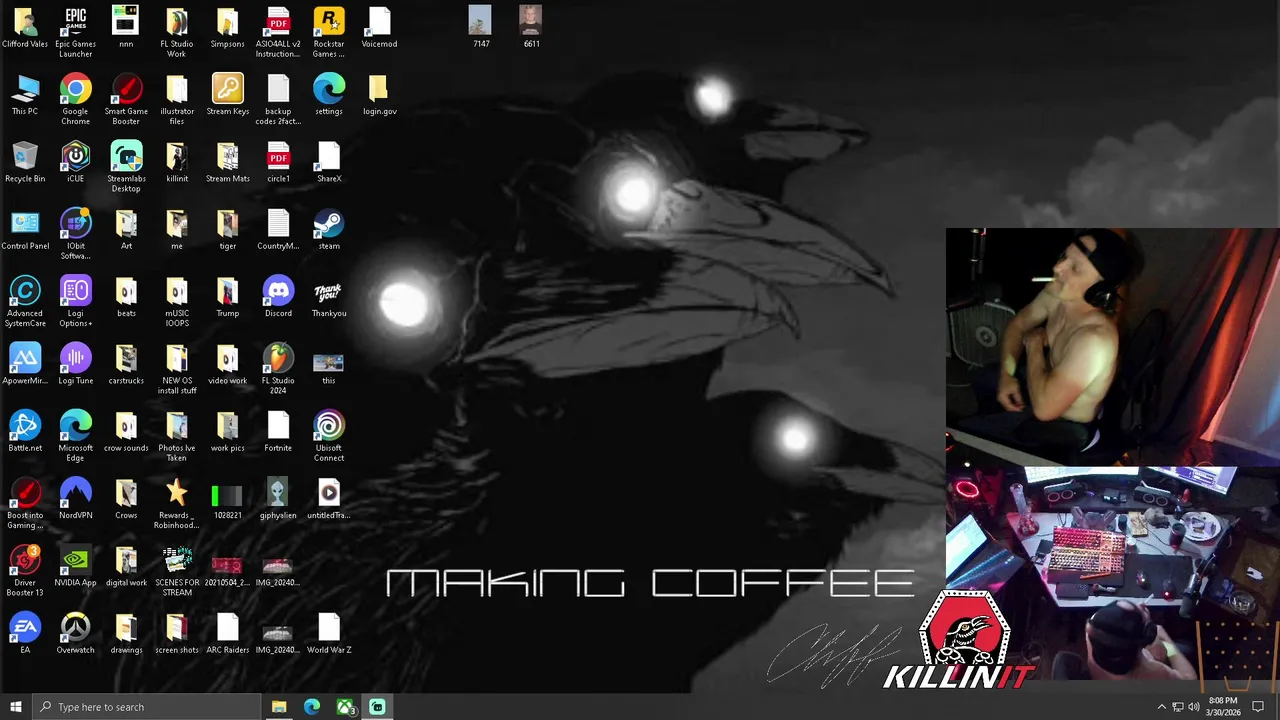The height and width of the screenshot is (720, 1280).
Task: Open the ARC Raiders file icon
Action: click(x=227, y=634)
